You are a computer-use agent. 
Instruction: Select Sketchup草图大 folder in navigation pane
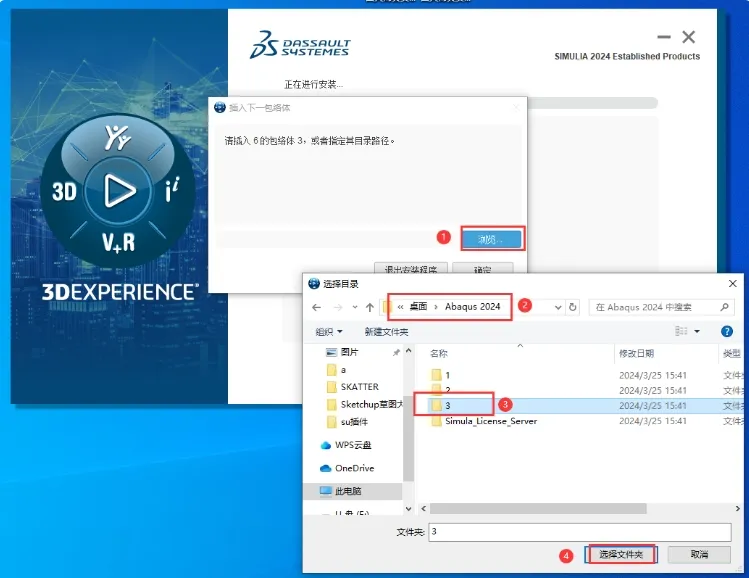coord(372,405)
